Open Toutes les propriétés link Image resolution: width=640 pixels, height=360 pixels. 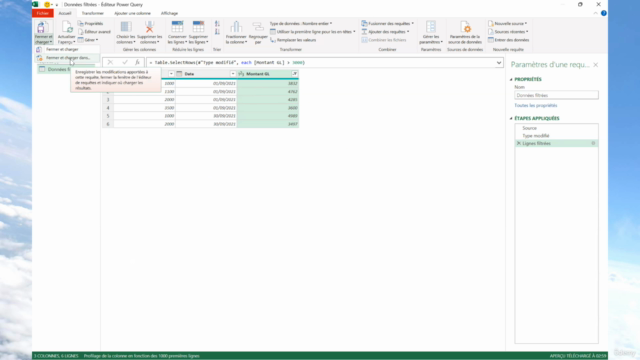click(536, 105)
